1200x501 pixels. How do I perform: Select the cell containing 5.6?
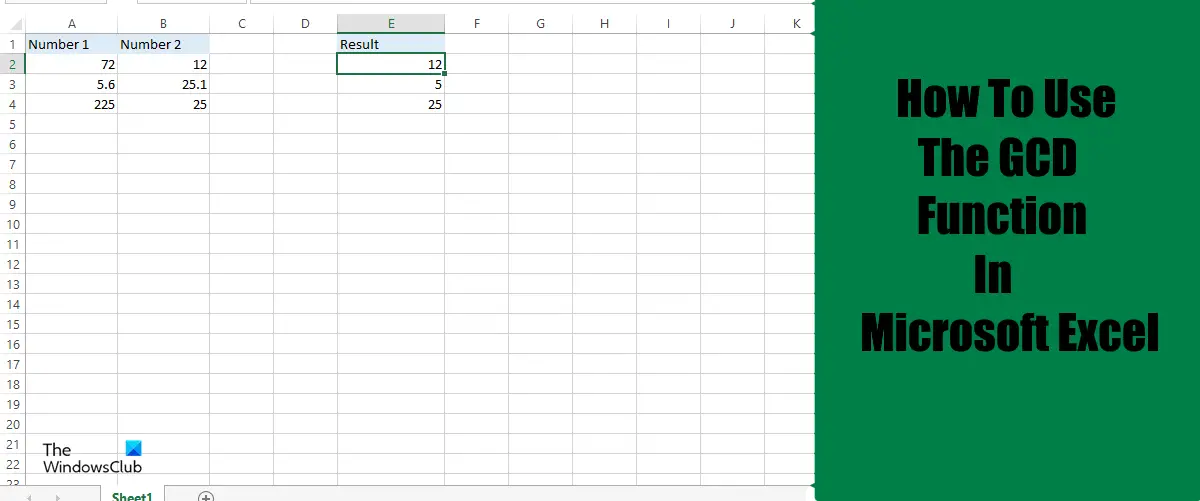pos(72,84)
